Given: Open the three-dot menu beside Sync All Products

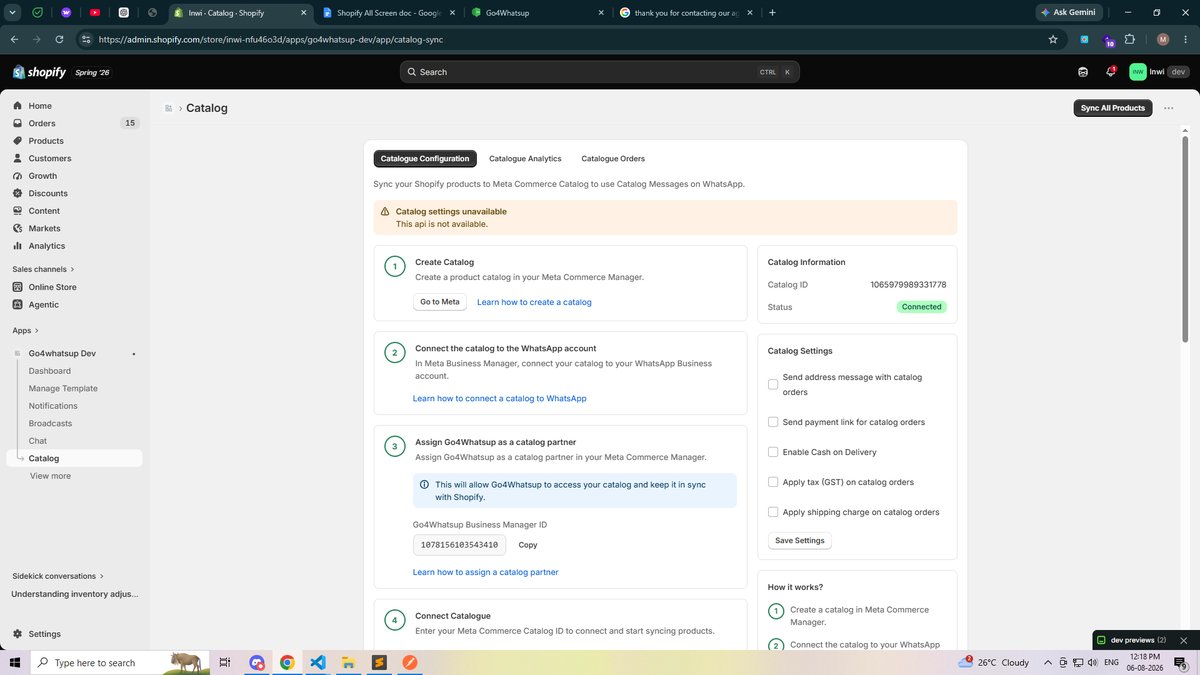Looking at the screenshot, I should (1168, 108).
